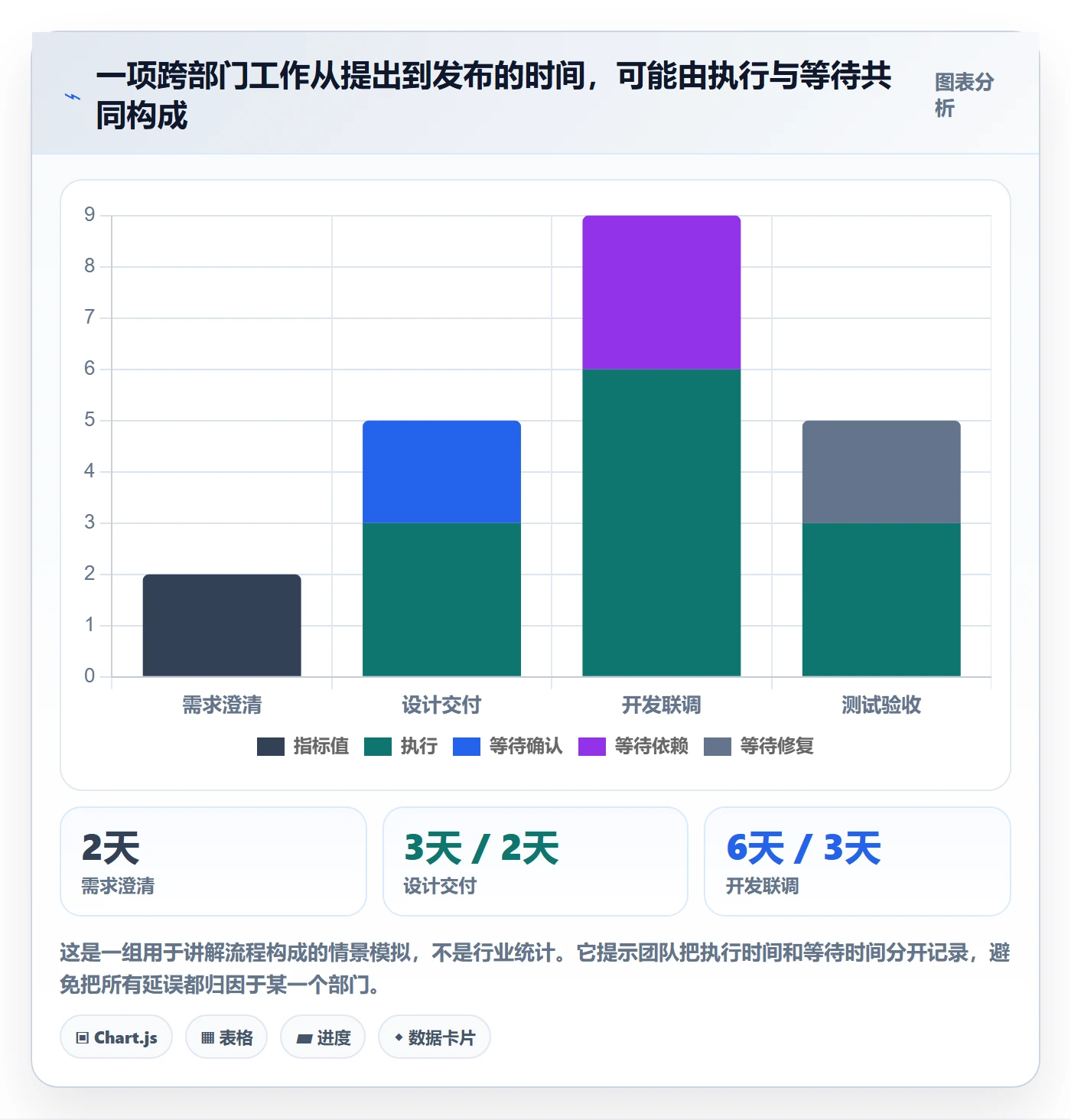Open the 3天 / 2天 设计交付 card
Screen dimensions: 1071x1120
(x=535, y=861)
